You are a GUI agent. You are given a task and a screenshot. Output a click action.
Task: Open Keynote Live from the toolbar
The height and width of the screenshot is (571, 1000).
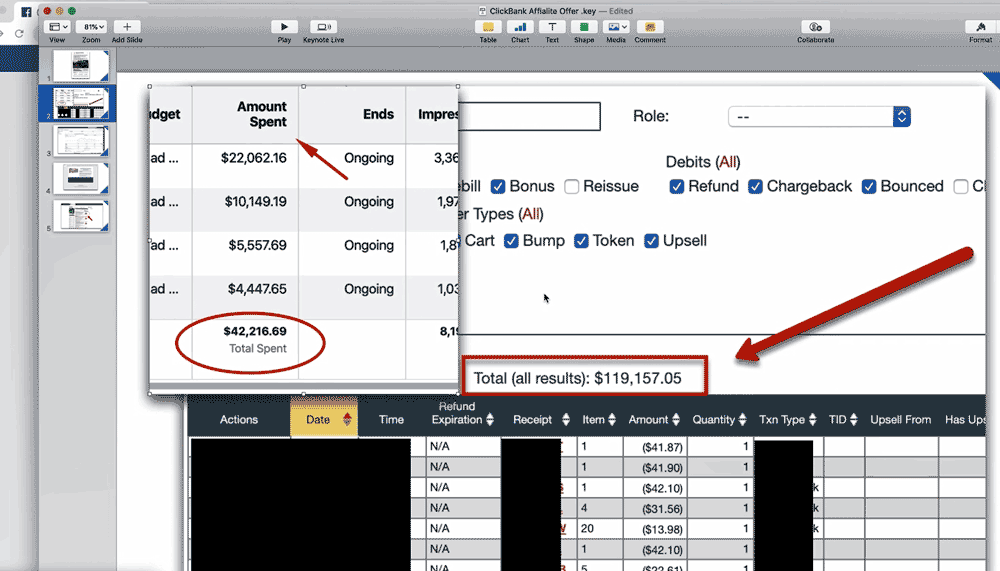click(323, 27)
